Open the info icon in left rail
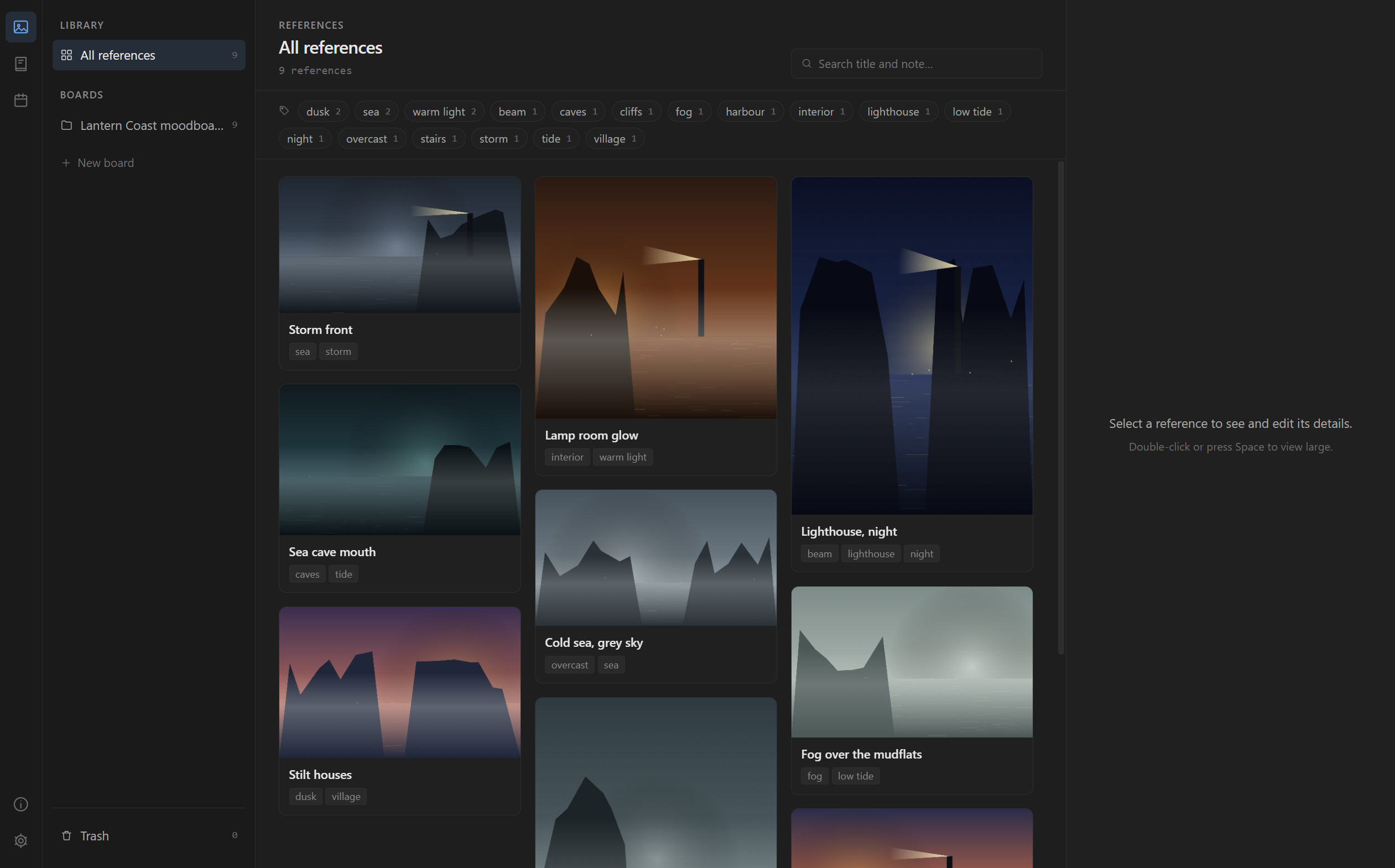 (x=20, y=804)
